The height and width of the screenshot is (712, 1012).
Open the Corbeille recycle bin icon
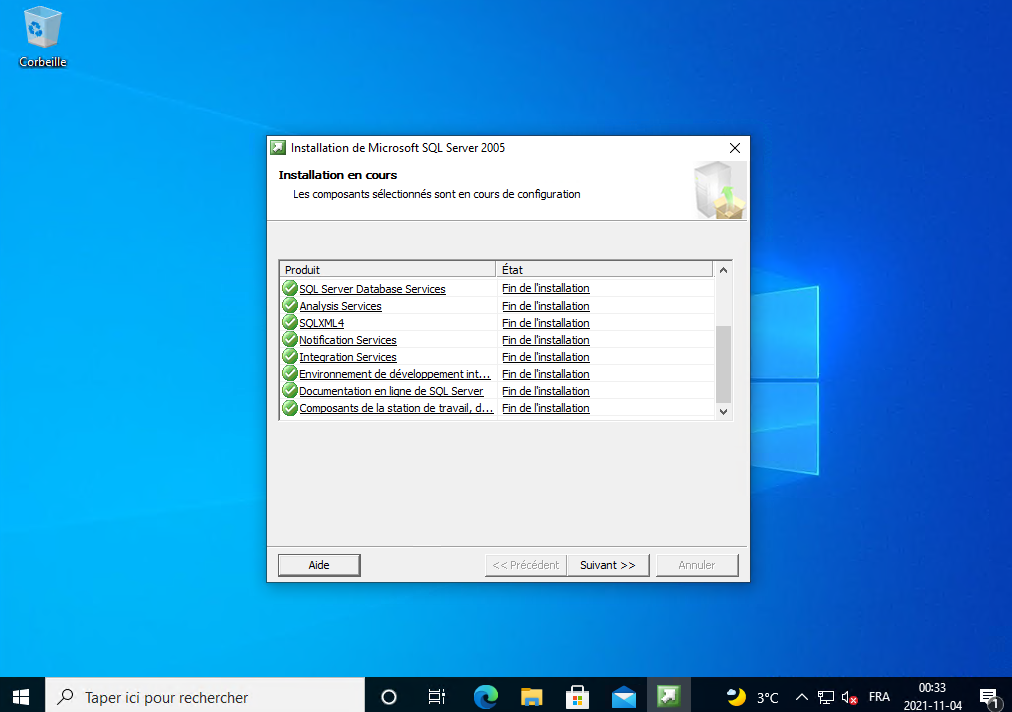point(42,36)
